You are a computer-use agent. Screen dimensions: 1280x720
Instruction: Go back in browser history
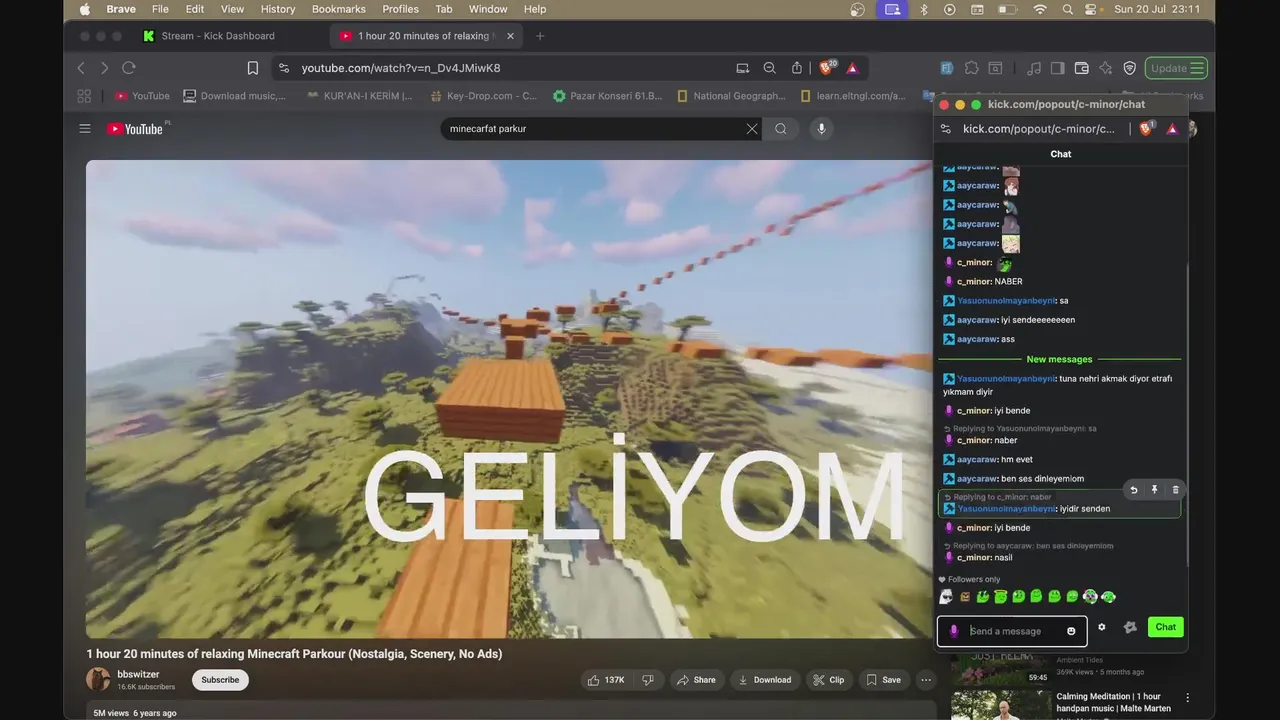click(81, 68)
